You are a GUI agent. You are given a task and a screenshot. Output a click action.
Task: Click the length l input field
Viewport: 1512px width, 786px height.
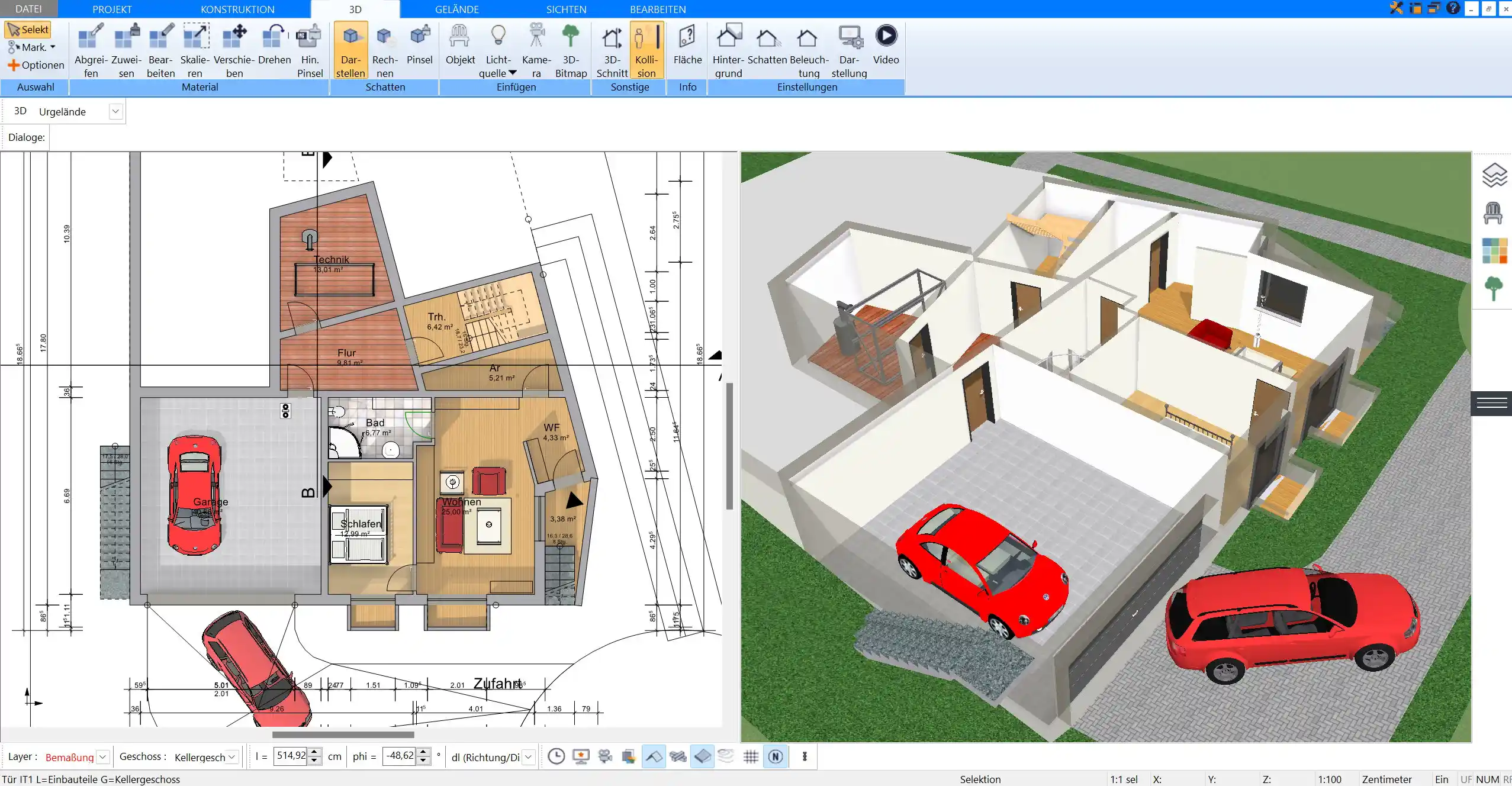[290, 756]
